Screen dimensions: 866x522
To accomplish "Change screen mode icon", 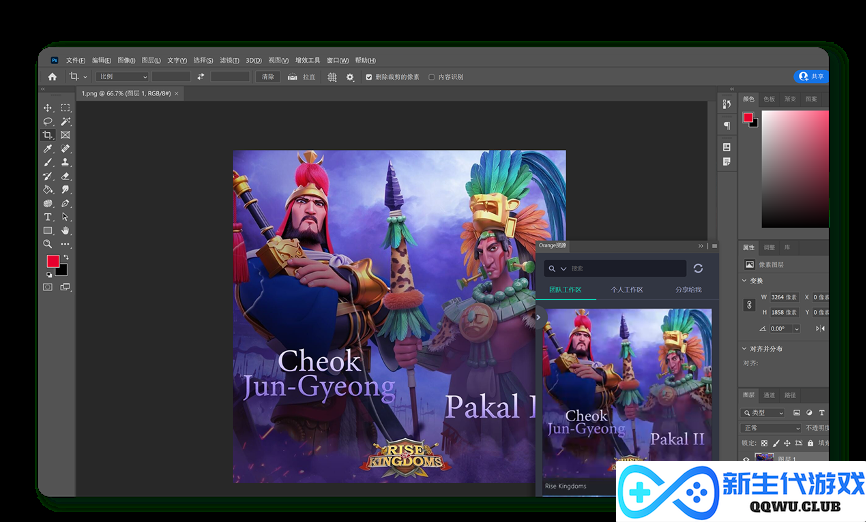I will click(65, 287).
